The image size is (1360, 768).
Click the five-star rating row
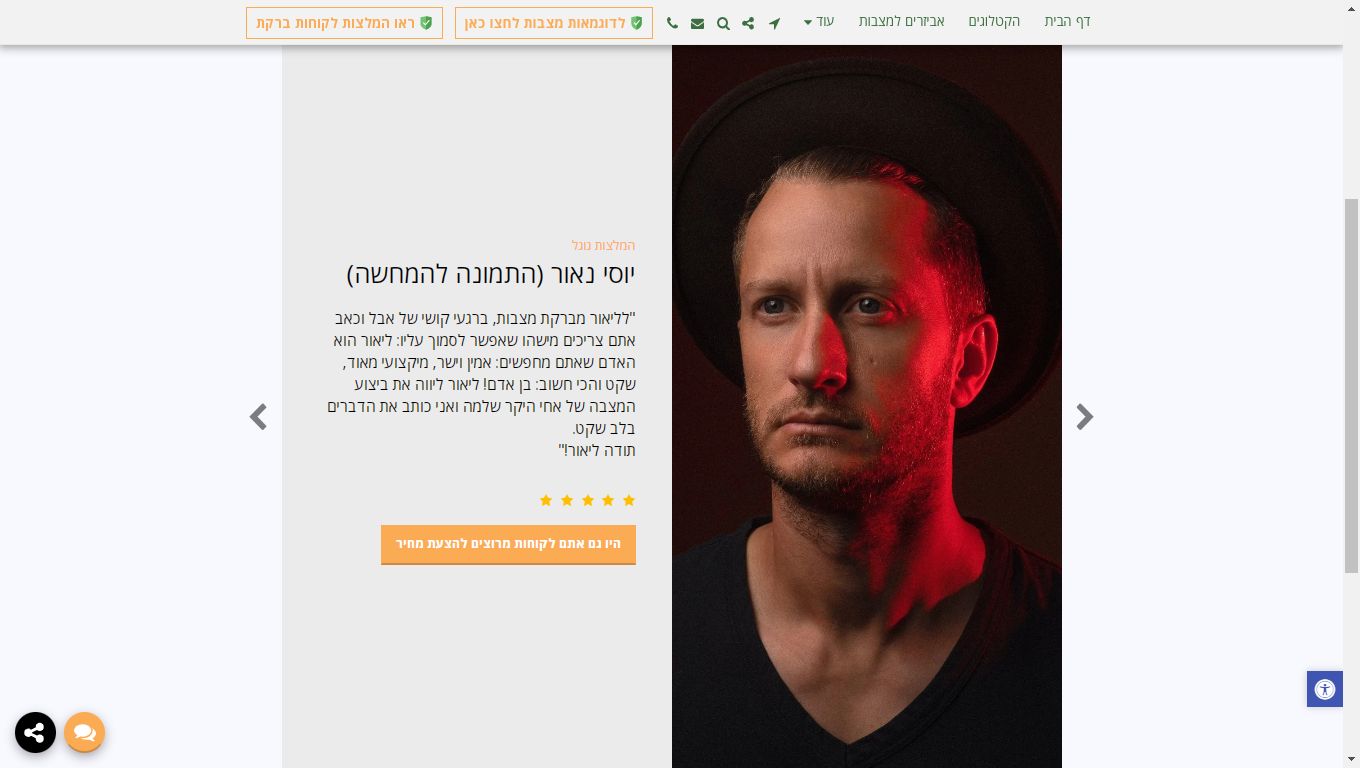(587, 500)
